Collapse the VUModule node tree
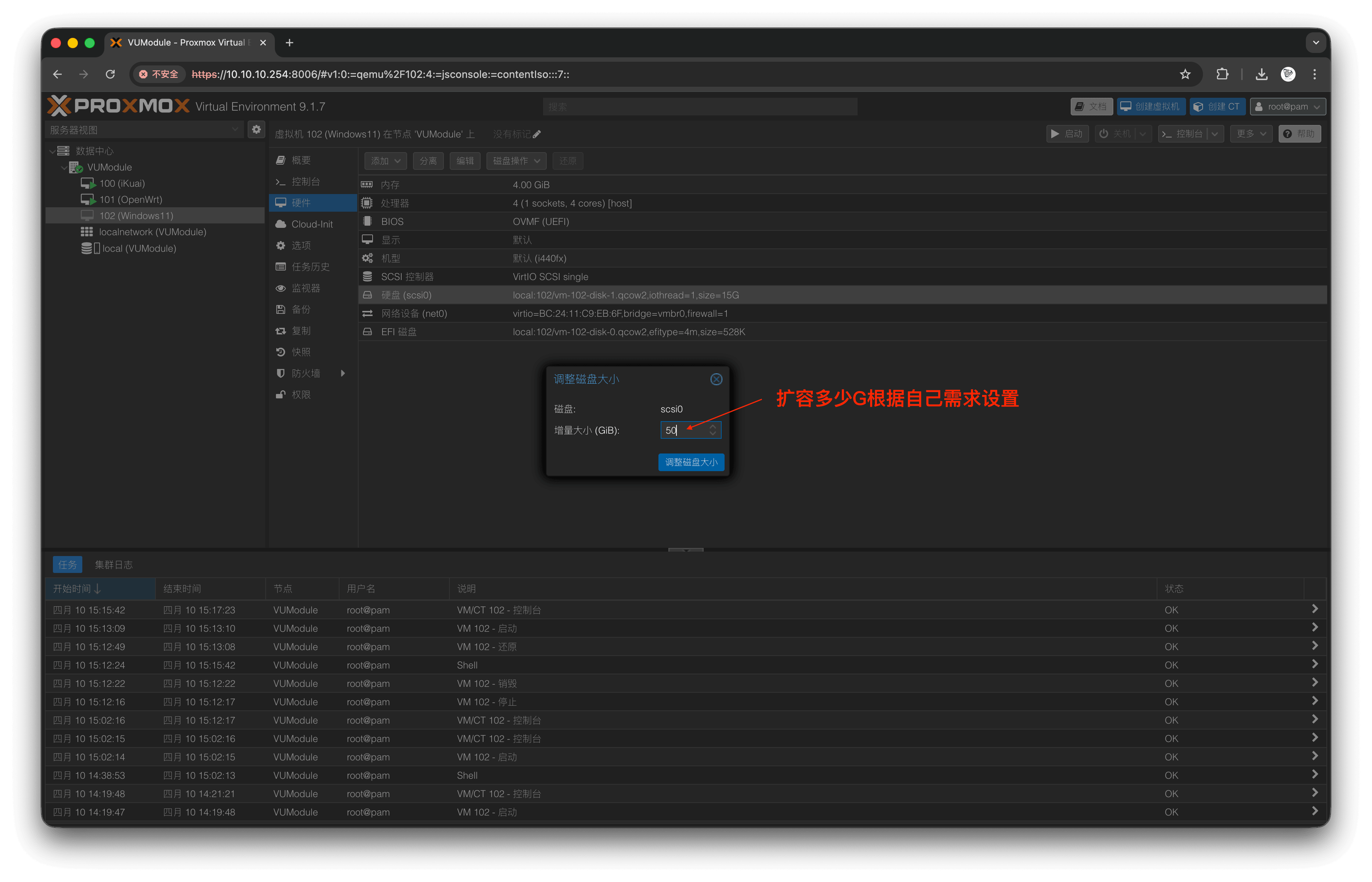This screenshot has width=1372, height=882. 64,167
